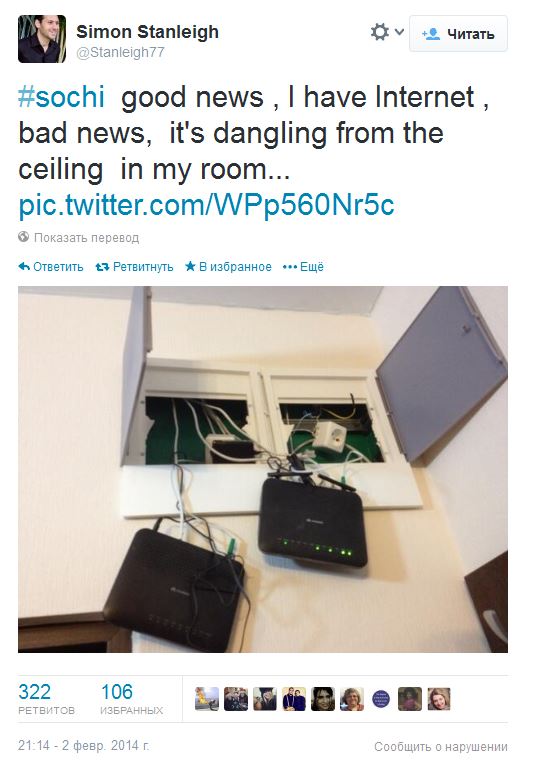Expand the Ещё more options menu
The image size is (538, 762).
[x=303, y=266]
